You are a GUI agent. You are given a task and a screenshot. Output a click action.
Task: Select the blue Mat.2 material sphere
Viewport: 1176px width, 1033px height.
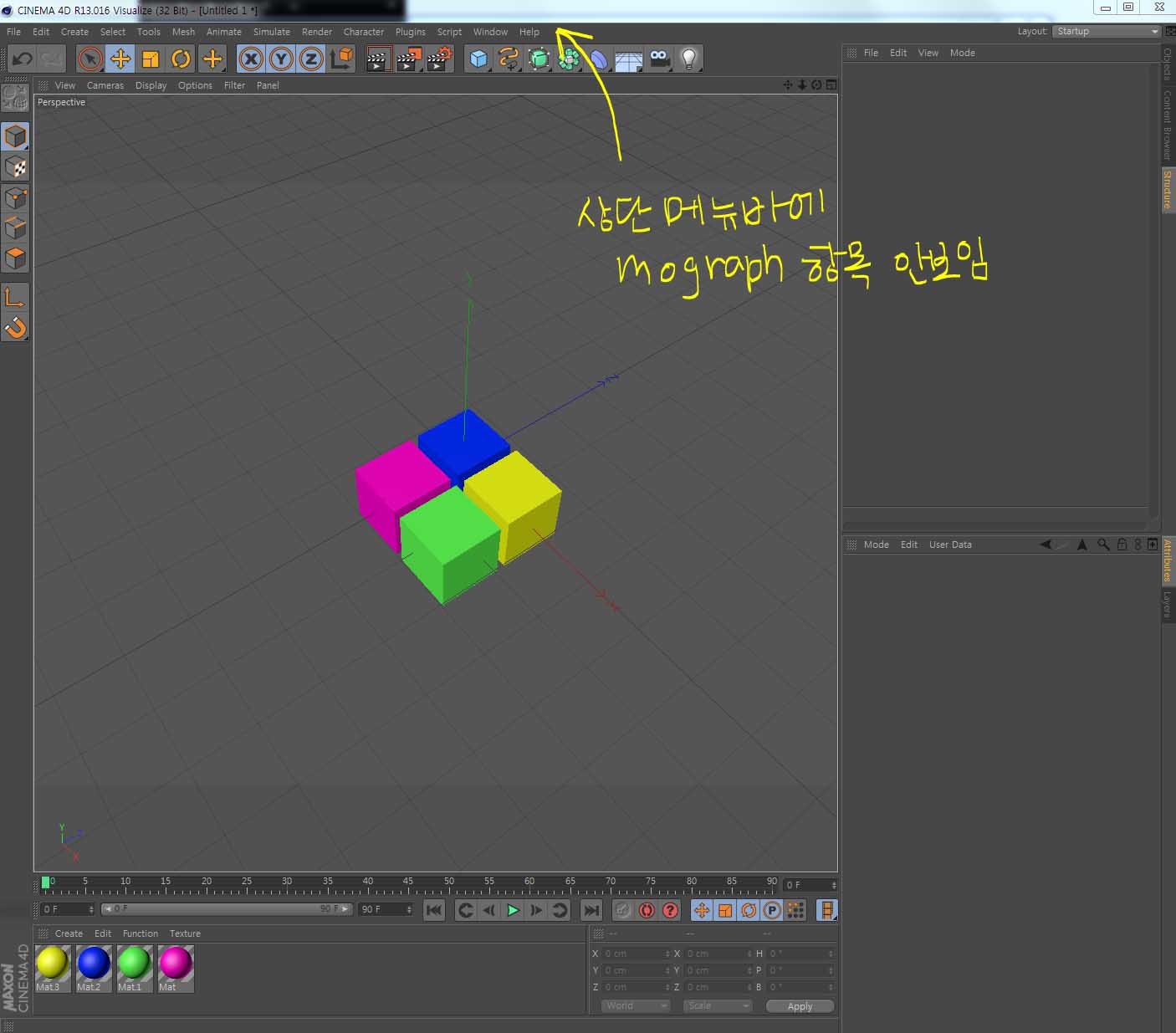tap(93, 964)
